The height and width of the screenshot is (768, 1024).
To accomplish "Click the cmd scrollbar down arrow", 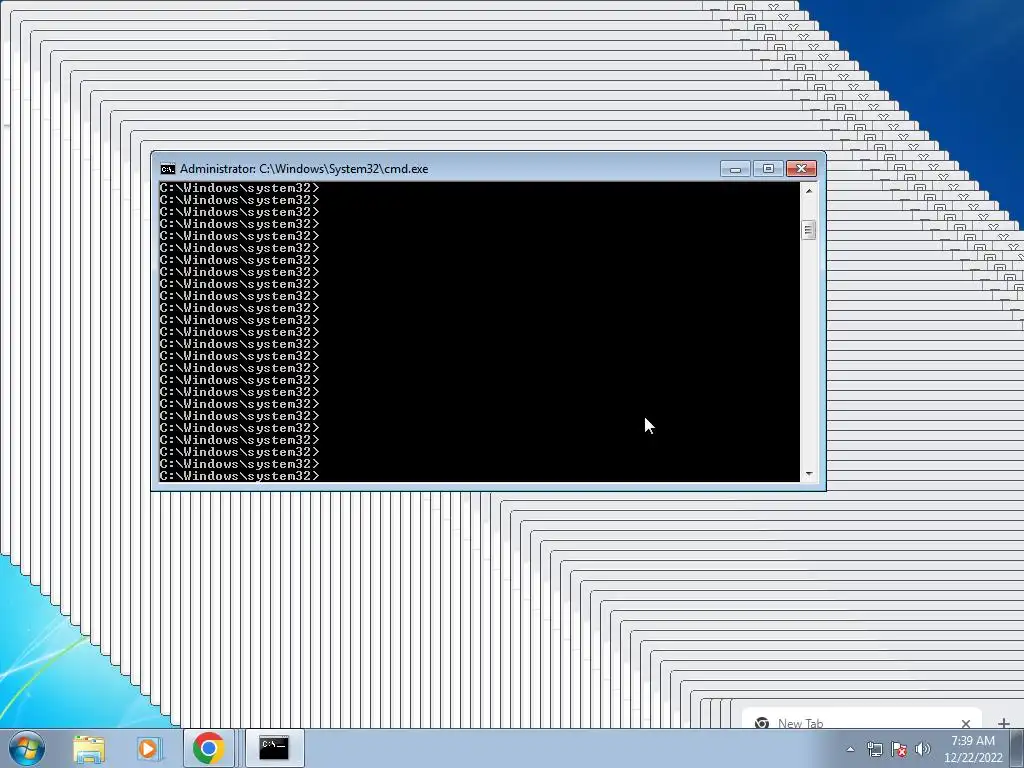I will pyautogui.click(x=808, y=474).
